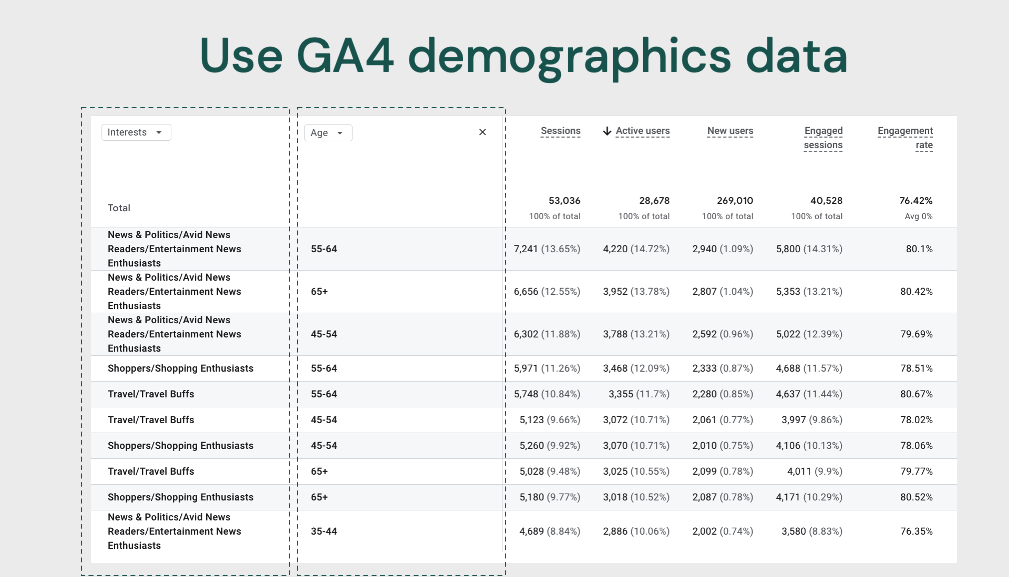The height and width of the screenshot is (577, 1009).
Task: Select new users cell 2,002 (0.74%)
Action: [723, 531]
